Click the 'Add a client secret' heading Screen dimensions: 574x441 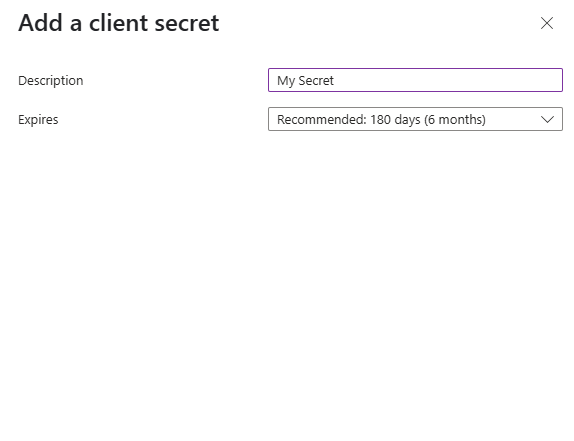pyautogui.click(x=119, y=23)
